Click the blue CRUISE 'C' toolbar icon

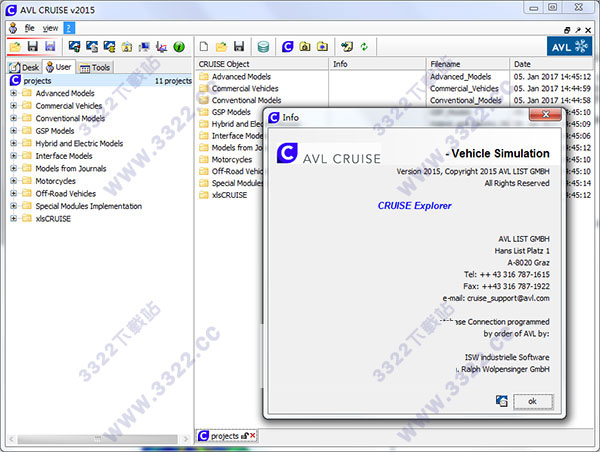click(x=288, y=47)
